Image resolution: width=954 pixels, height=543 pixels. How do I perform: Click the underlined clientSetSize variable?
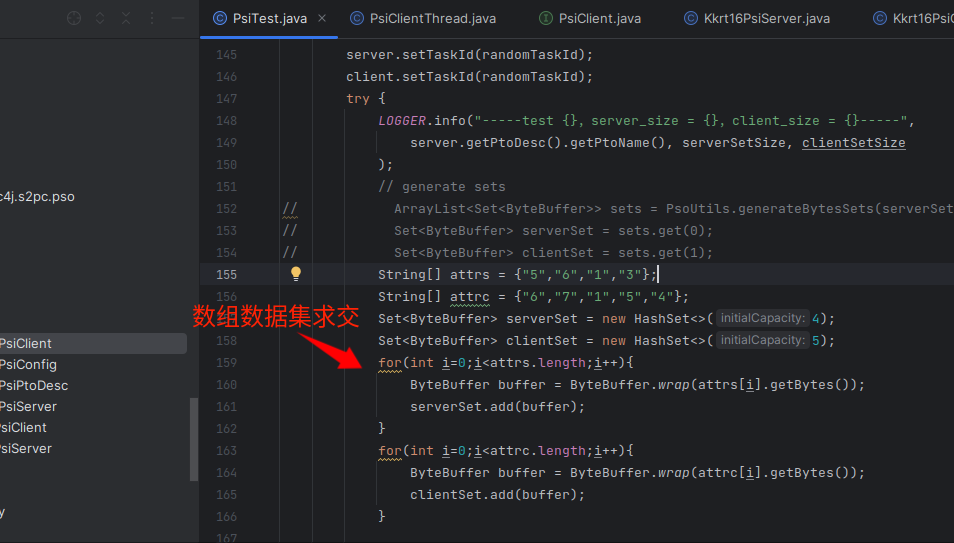854,143
